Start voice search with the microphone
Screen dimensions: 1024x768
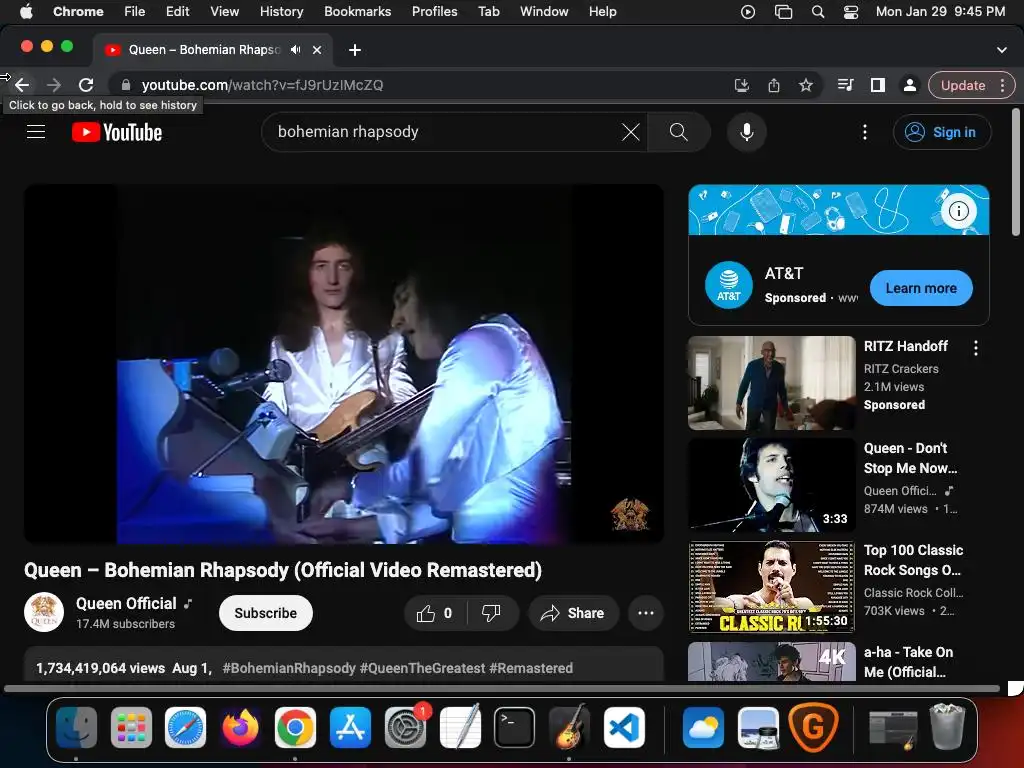[746, 132]
